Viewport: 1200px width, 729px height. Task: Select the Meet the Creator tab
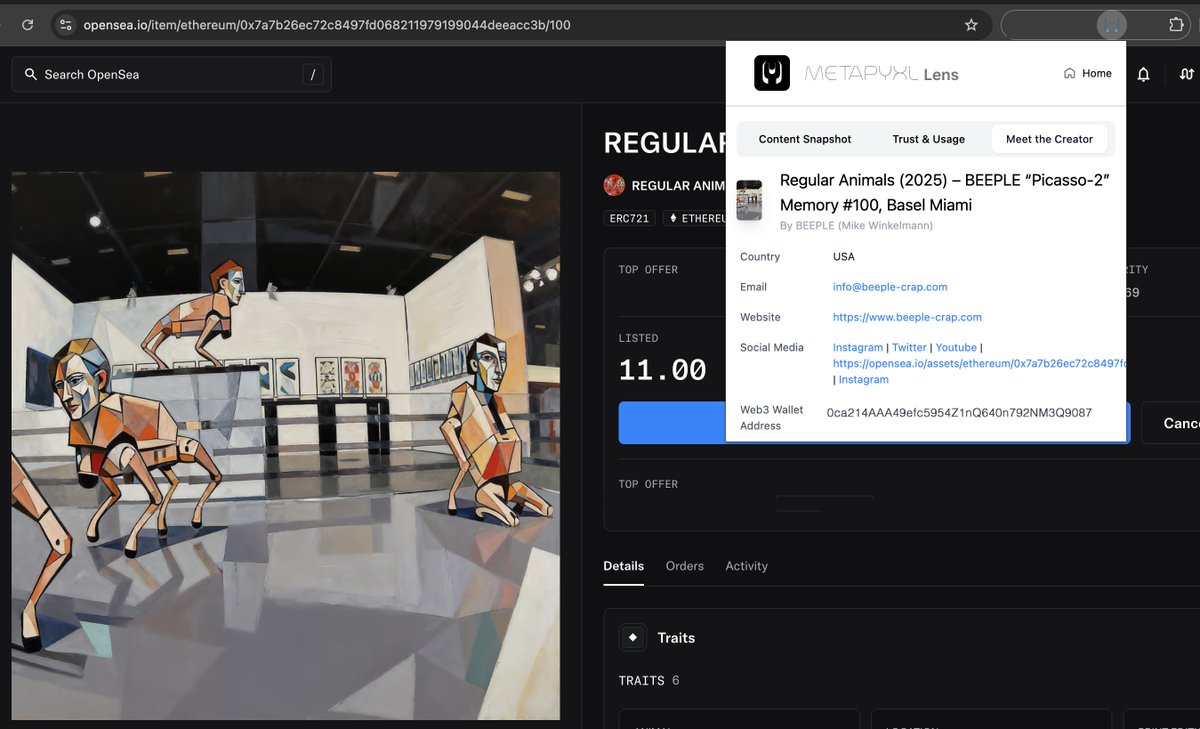click(x=1049, y=139)
